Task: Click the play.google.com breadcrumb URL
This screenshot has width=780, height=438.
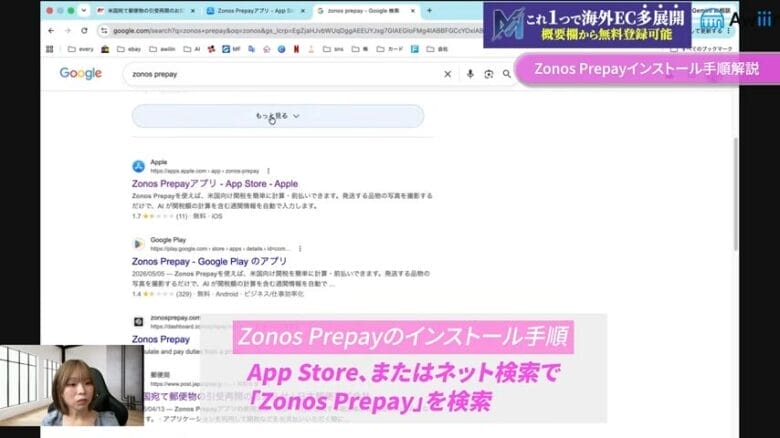Action: 220,248
